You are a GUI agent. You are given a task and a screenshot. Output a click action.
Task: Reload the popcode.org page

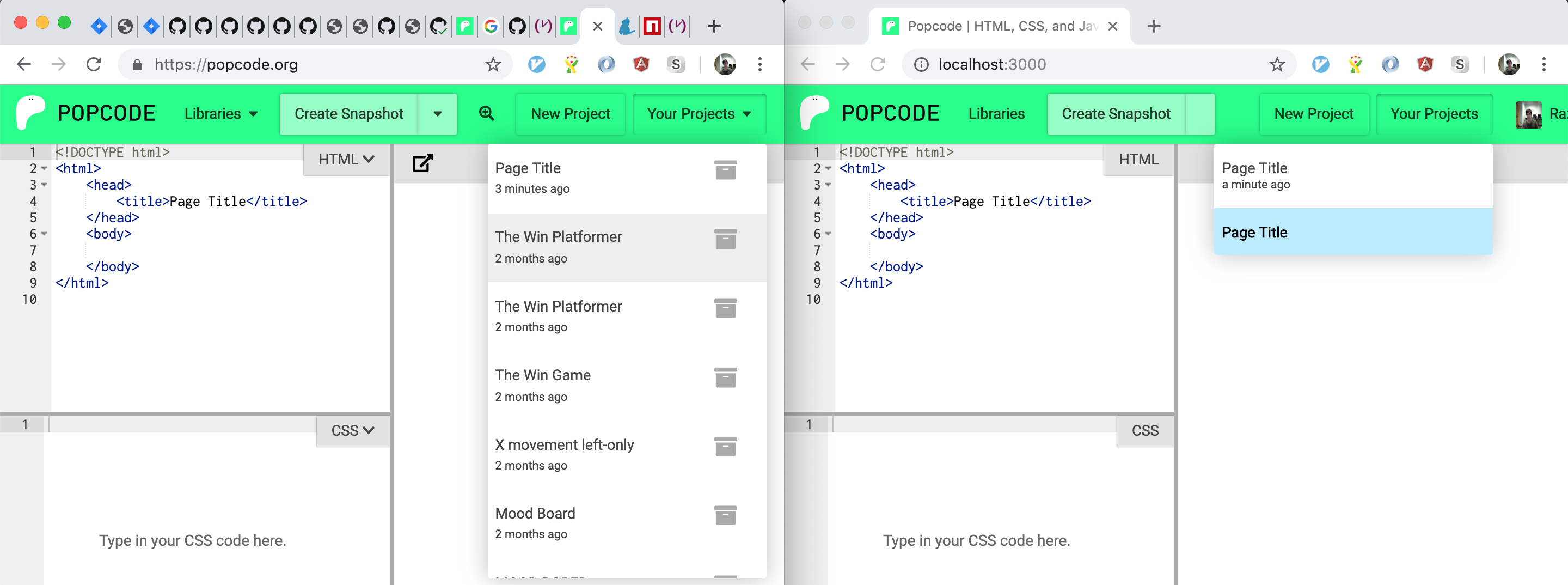[x=94, y=64]
